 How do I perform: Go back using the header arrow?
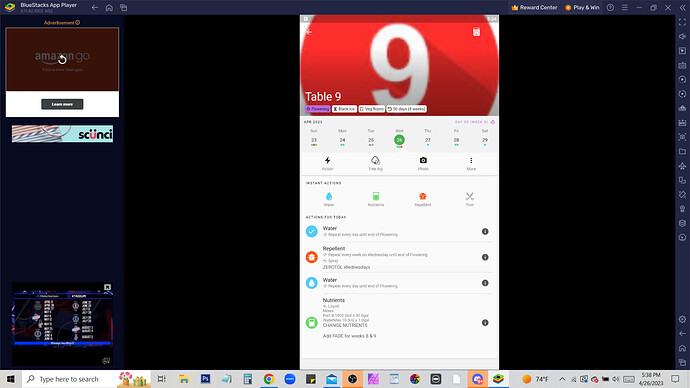pos(309,32)
